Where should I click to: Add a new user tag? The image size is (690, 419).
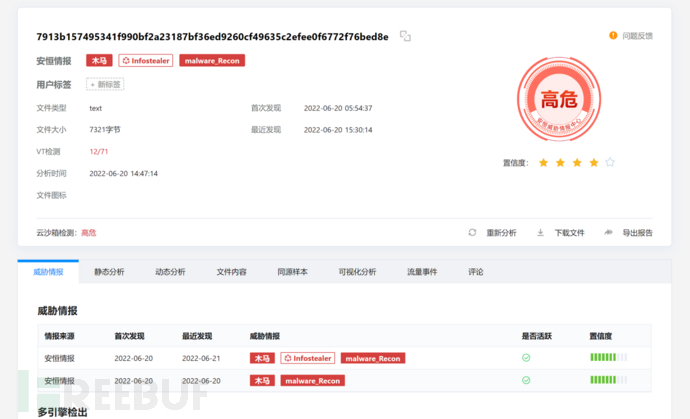[106, 85]
